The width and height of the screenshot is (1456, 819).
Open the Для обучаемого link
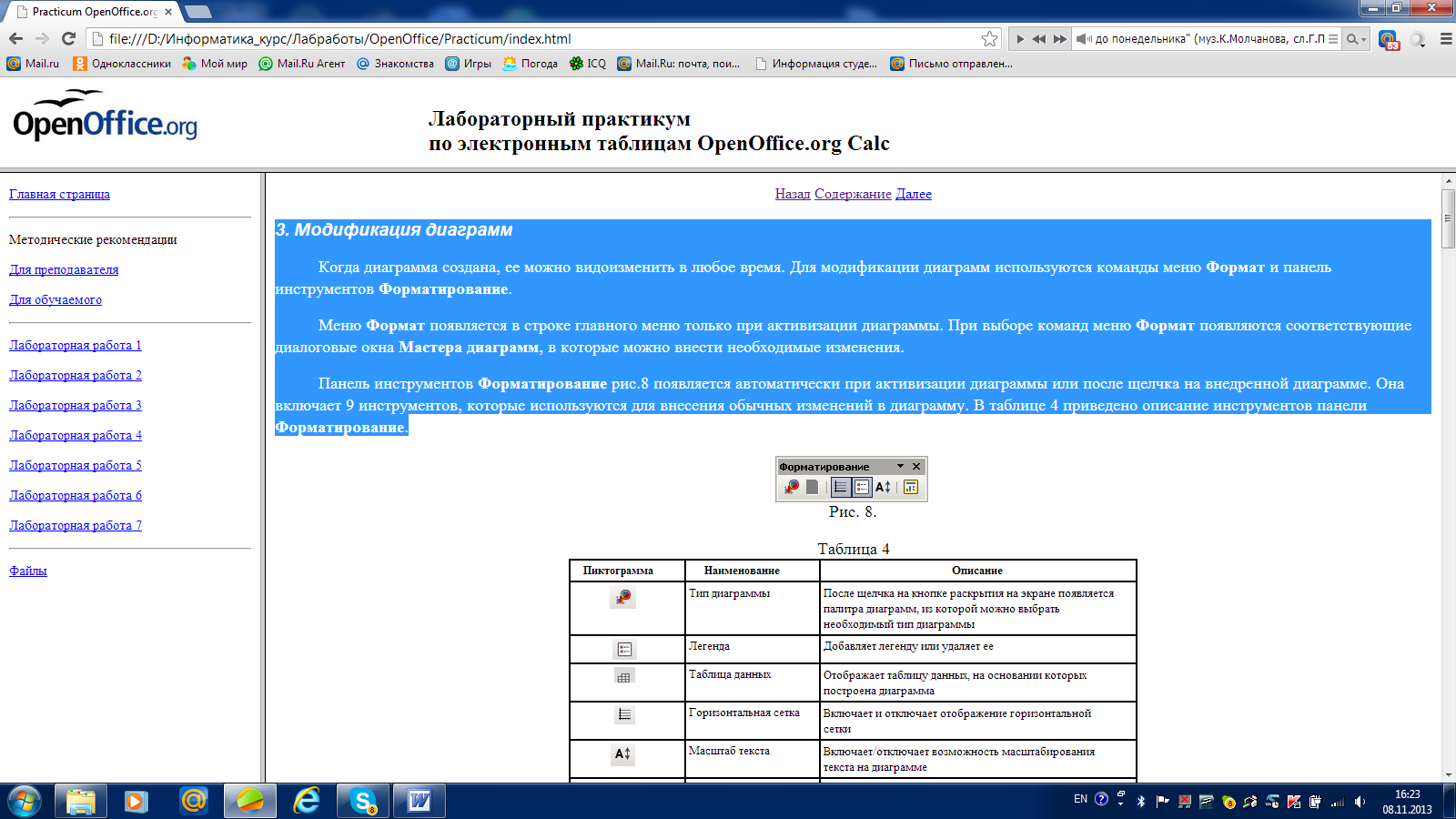(56, 299)
